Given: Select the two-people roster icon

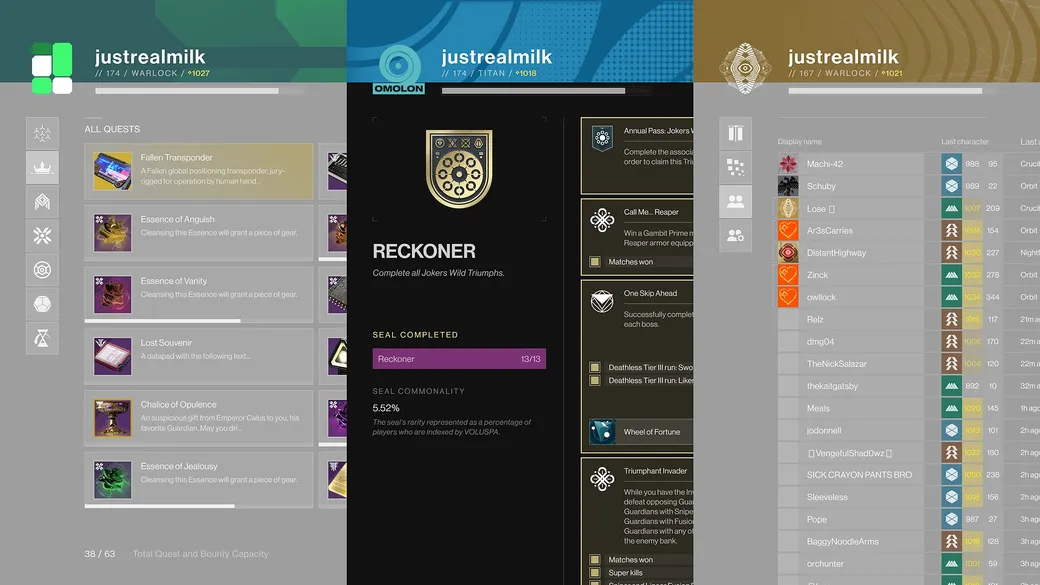Looking at the screenshot, I should coord(735,202).
